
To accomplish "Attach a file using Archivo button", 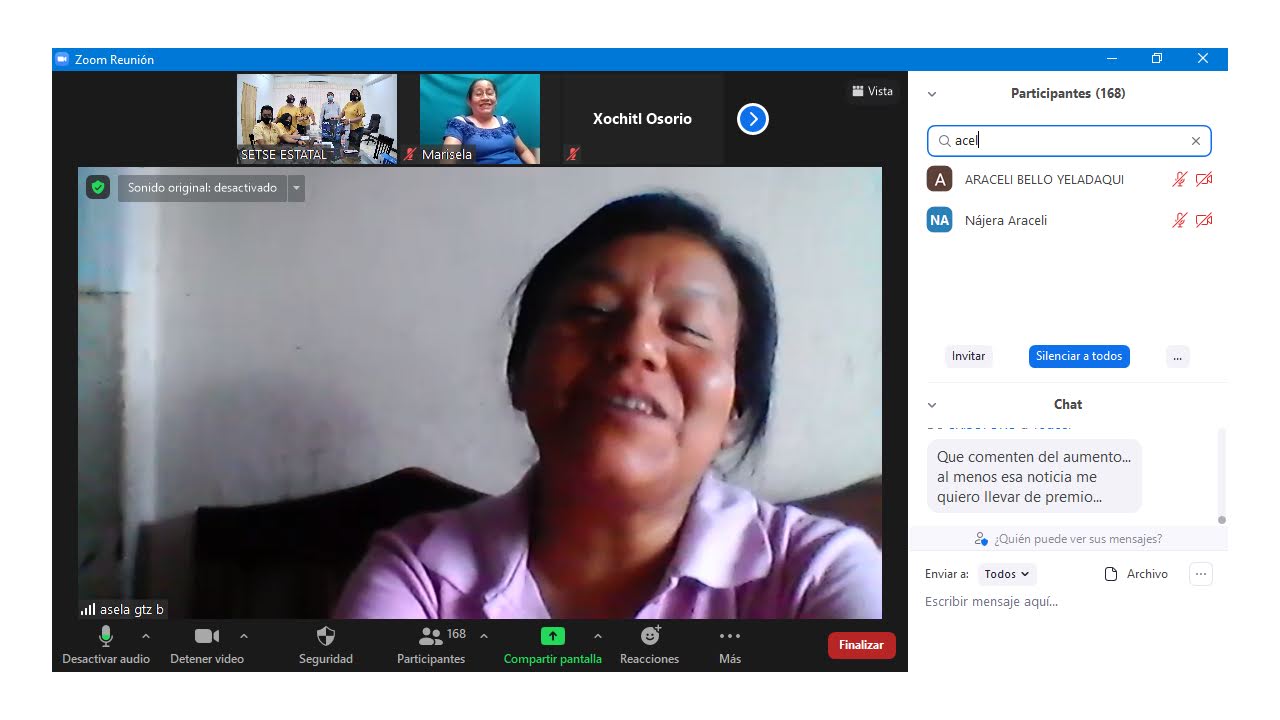I will point(1136,574).
